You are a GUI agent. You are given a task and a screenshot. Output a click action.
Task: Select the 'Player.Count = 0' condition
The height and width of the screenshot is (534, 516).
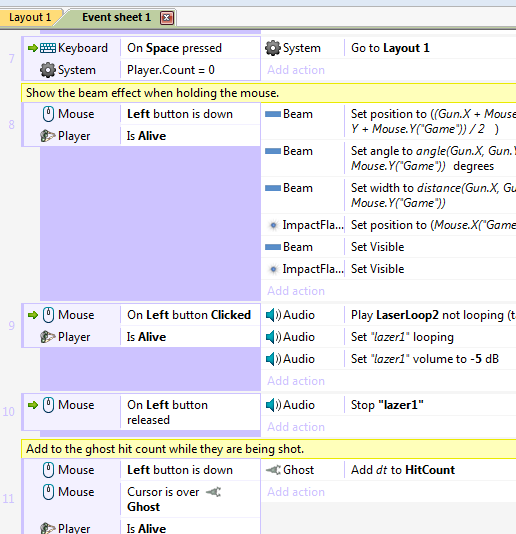tap(171, 70)
